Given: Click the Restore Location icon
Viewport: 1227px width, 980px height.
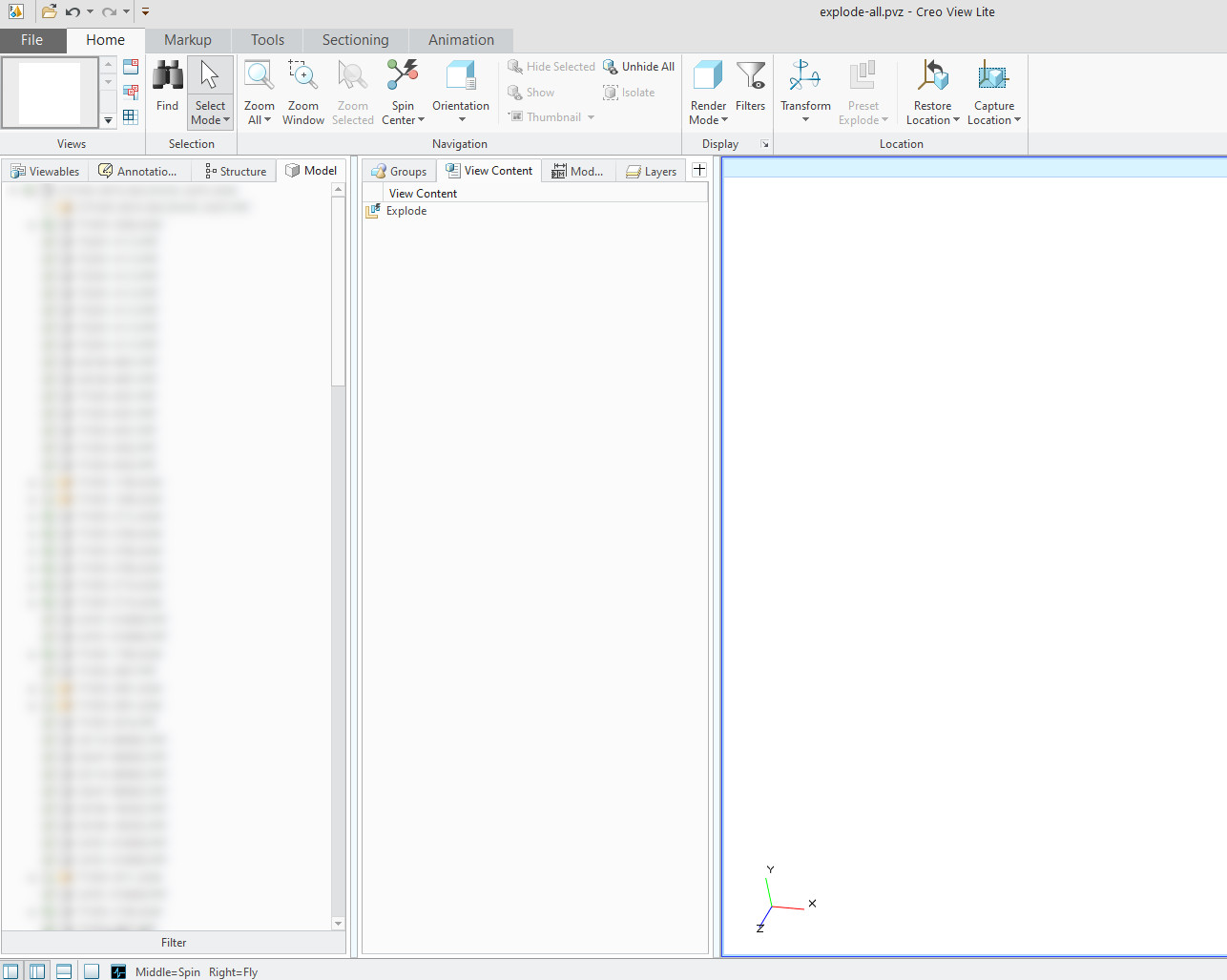Looking at the screenshot, I should coord(932,76).
